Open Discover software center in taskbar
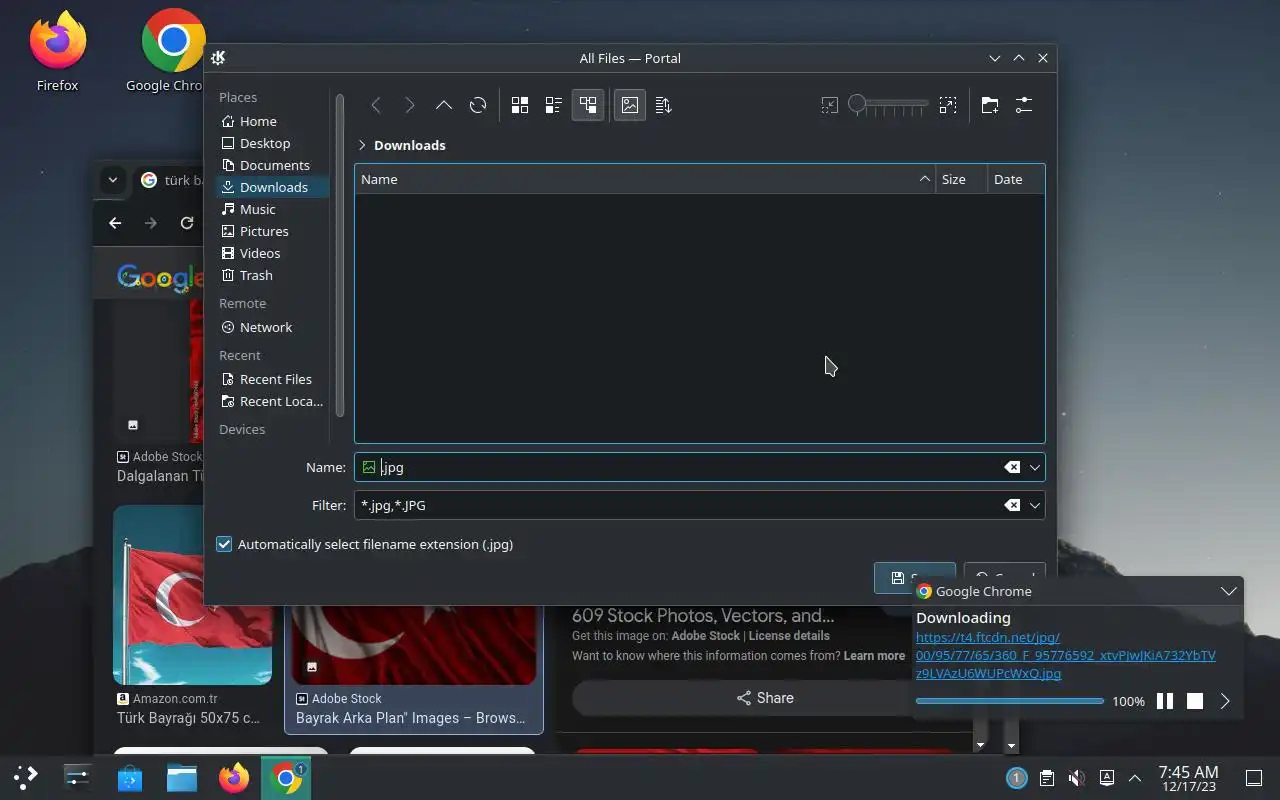This screenshot has height=800, width=1280. (x=129, y=776)
